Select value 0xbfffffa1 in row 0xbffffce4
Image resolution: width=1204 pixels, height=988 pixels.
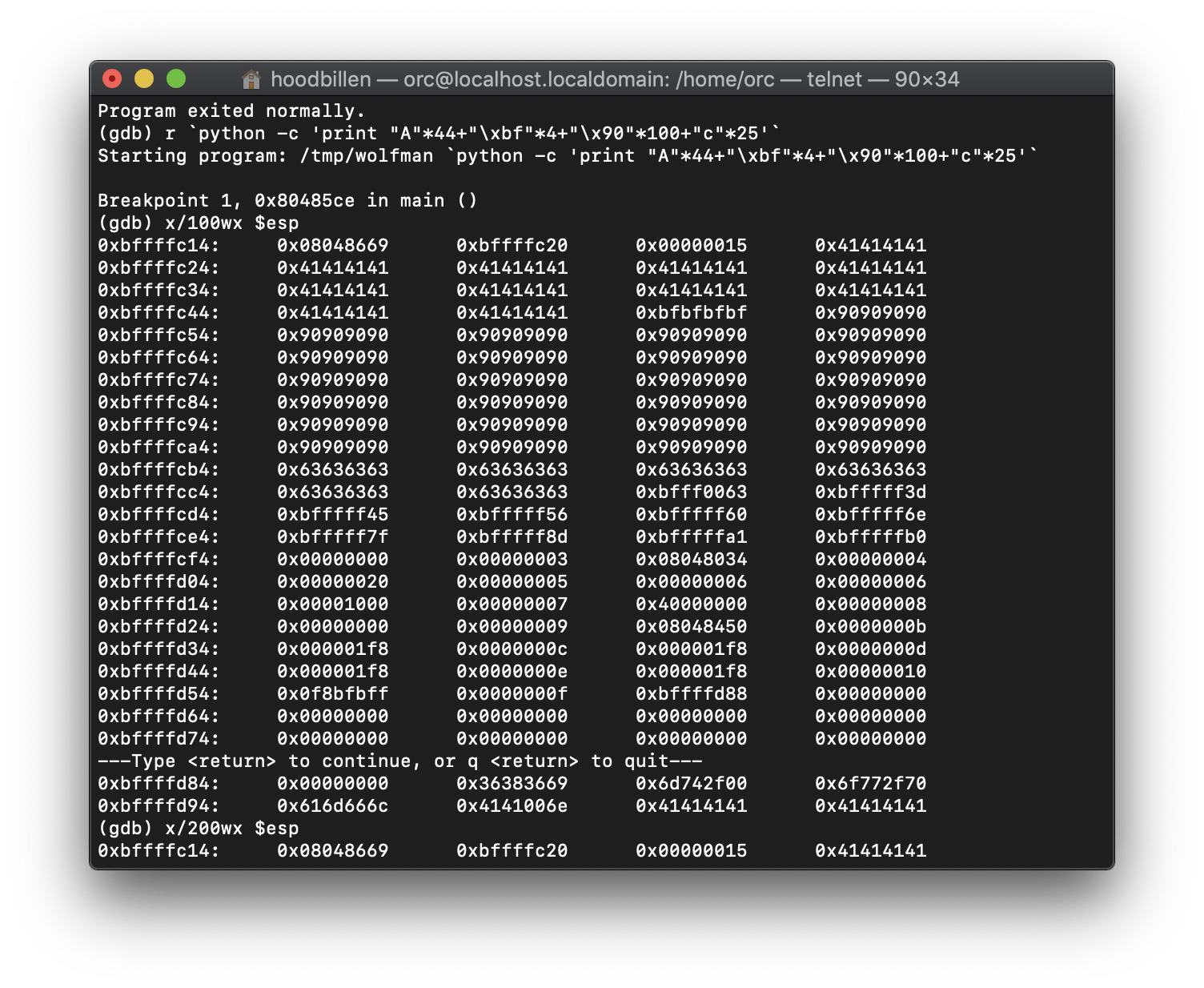pos(692,536)
